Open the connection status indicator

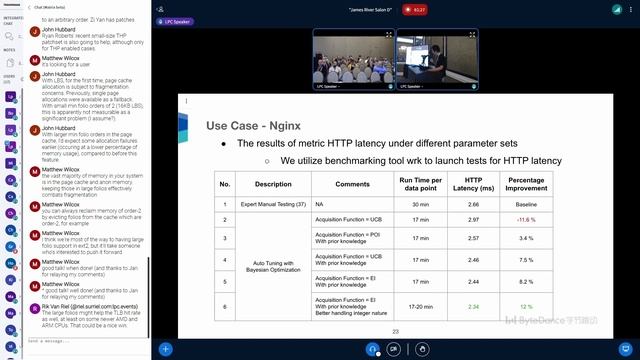[x=617, y=9]
